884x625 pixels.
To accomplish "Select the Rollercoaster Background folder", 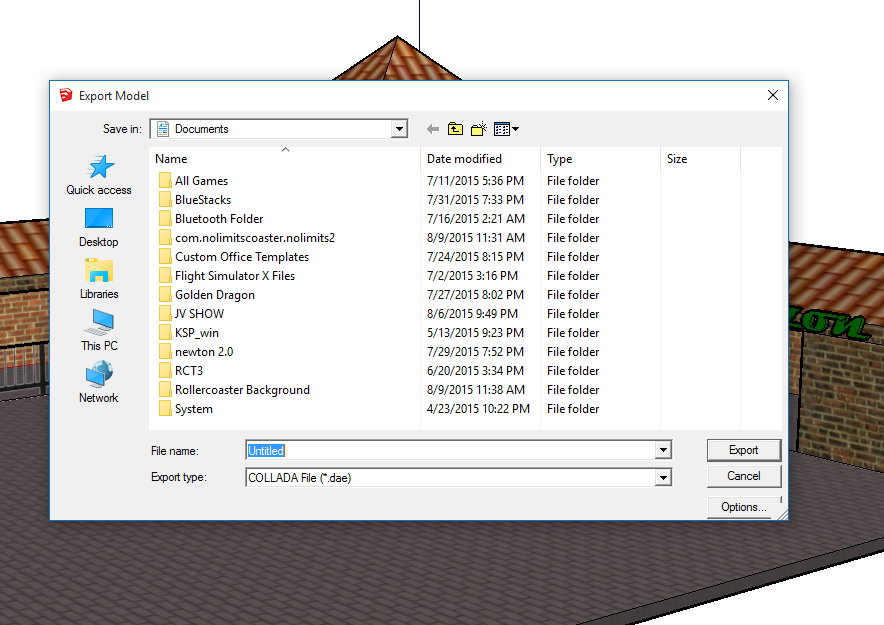I will coord(242,390).
